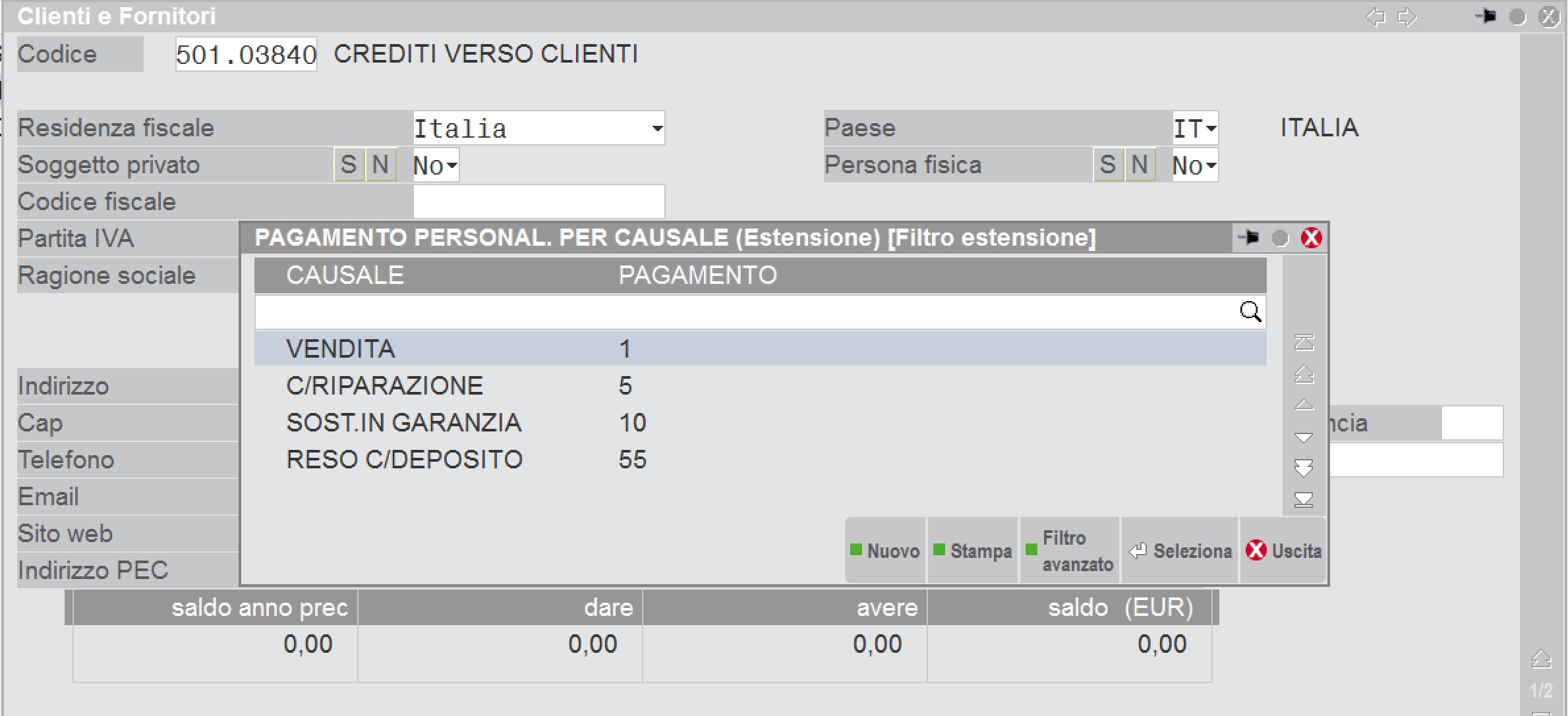Set Persona fisica to S
1568x716 pixels.
pos(1108,165)
